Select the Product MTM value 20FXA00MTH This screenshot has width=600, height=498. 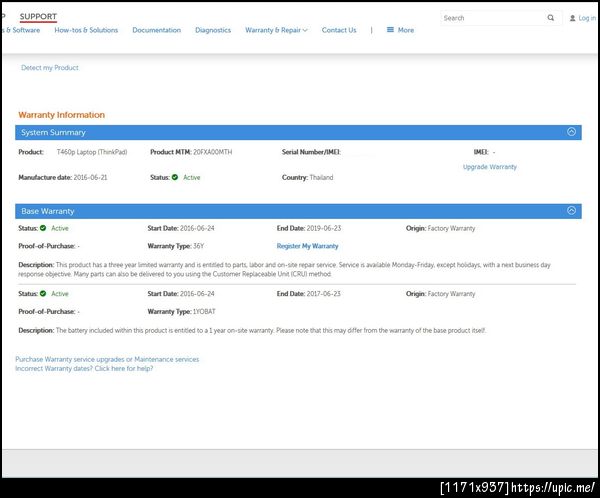point(213,152)
